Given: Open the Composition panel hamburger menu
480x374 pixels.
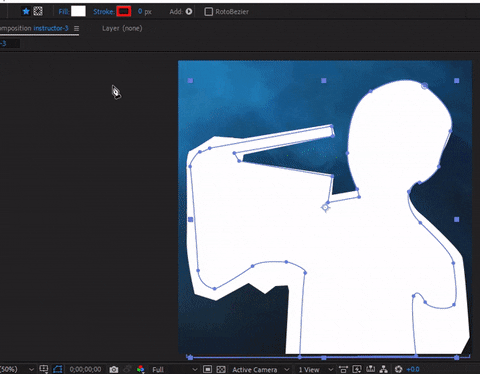Looking at the screenshot, I should (76, 29).
